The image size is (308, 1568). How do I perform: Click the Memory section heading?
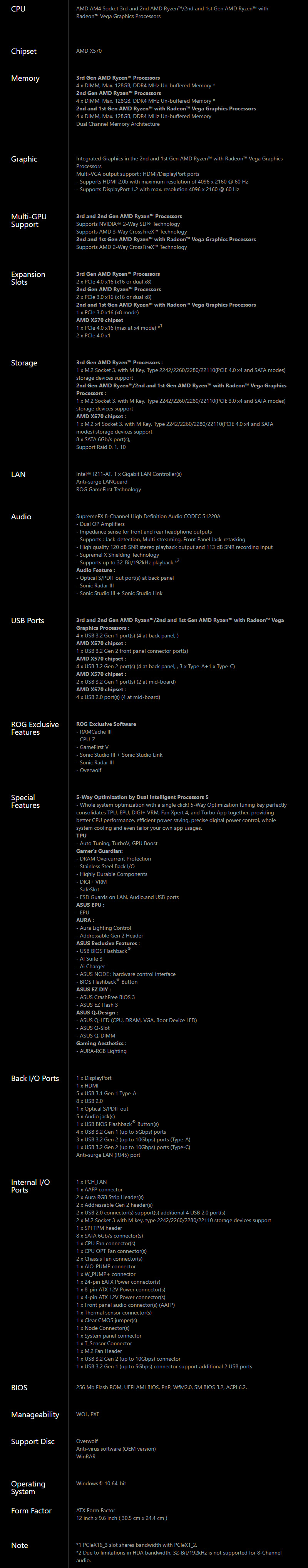coord(25,78)
